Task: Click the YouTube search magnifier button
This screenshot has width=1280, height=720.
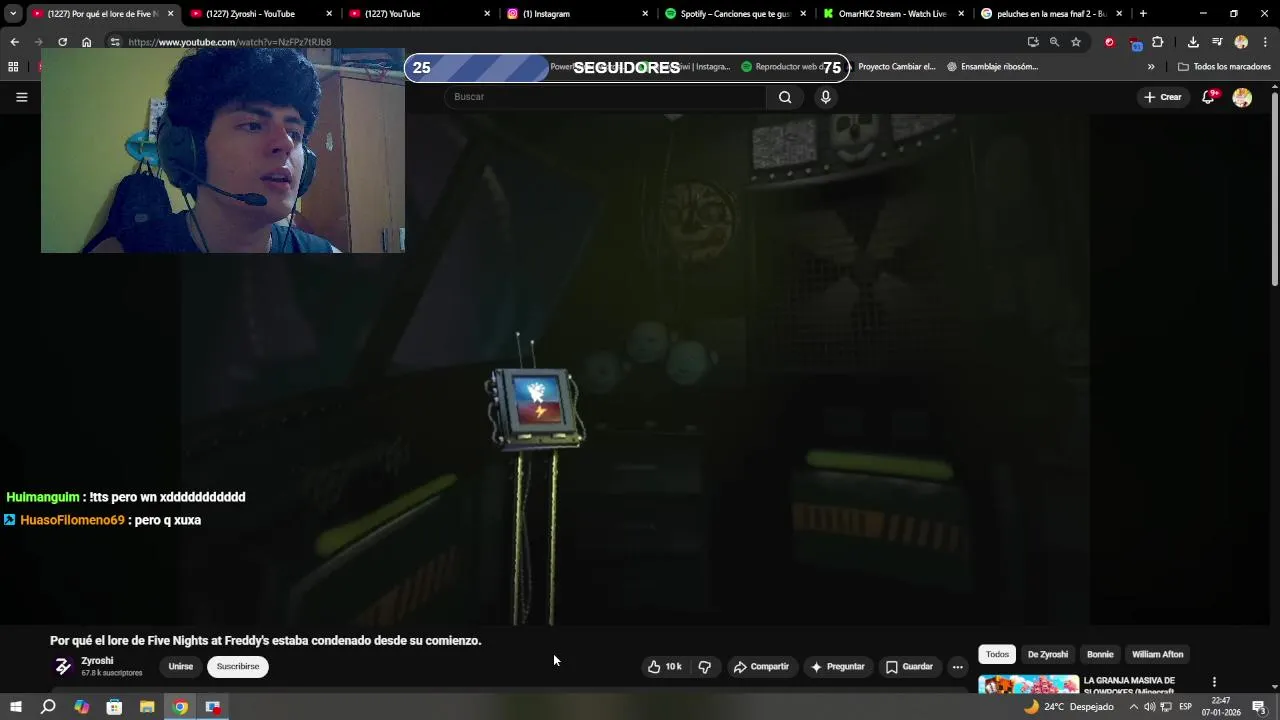Action: [785, 97]
